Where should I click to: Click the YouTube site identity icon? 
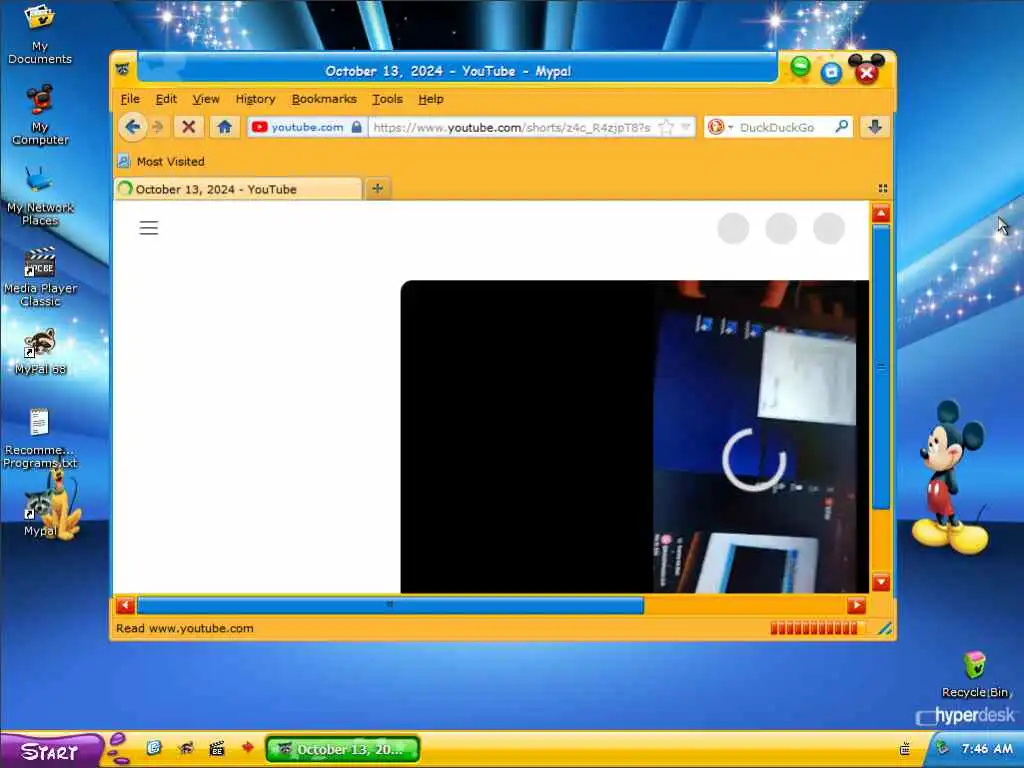click(x=259, y=127)
